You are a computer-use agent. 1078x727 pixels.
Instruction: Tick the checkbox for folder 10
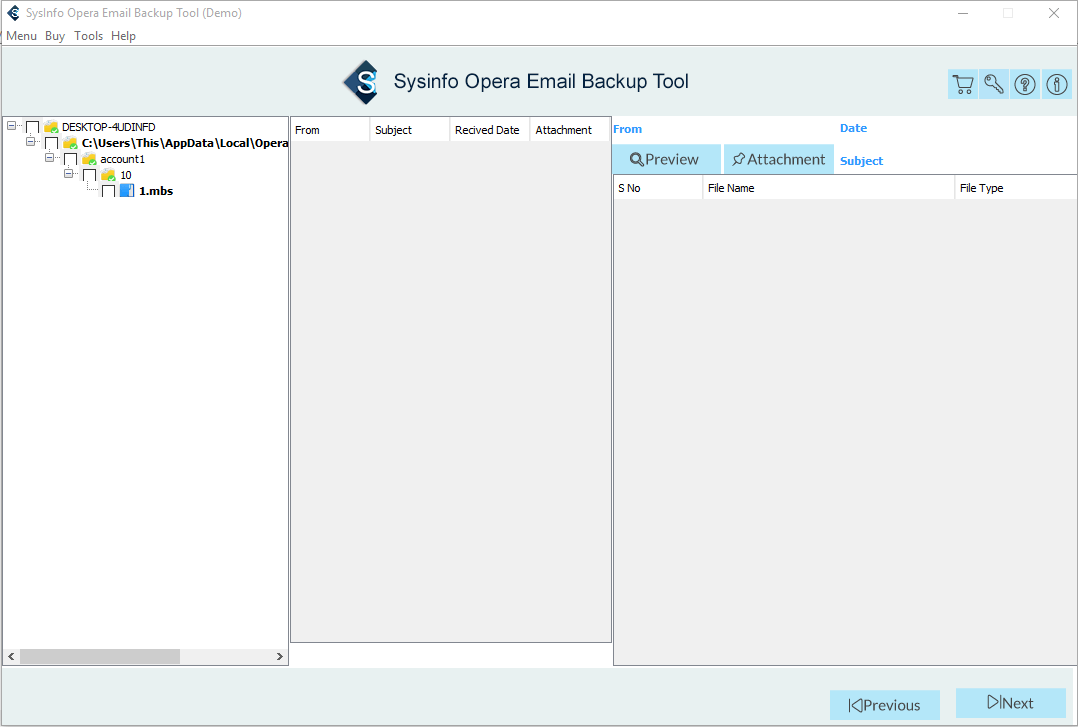coord(89,175)
